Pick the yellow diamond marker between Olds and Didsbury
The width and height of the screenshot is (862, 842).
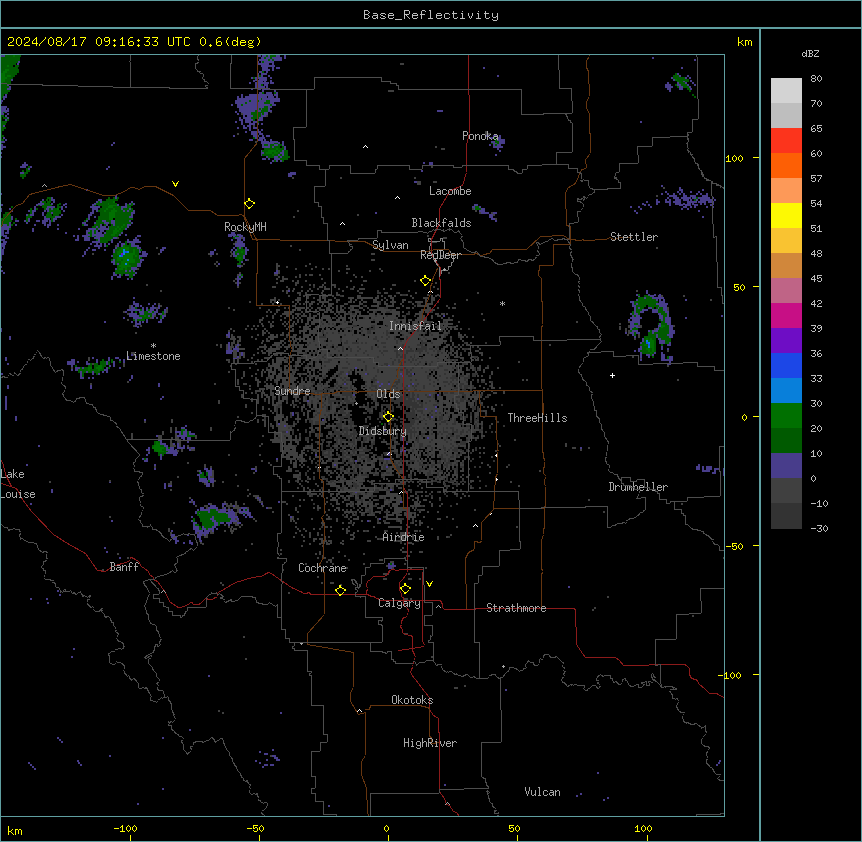[x=389, y=417]
